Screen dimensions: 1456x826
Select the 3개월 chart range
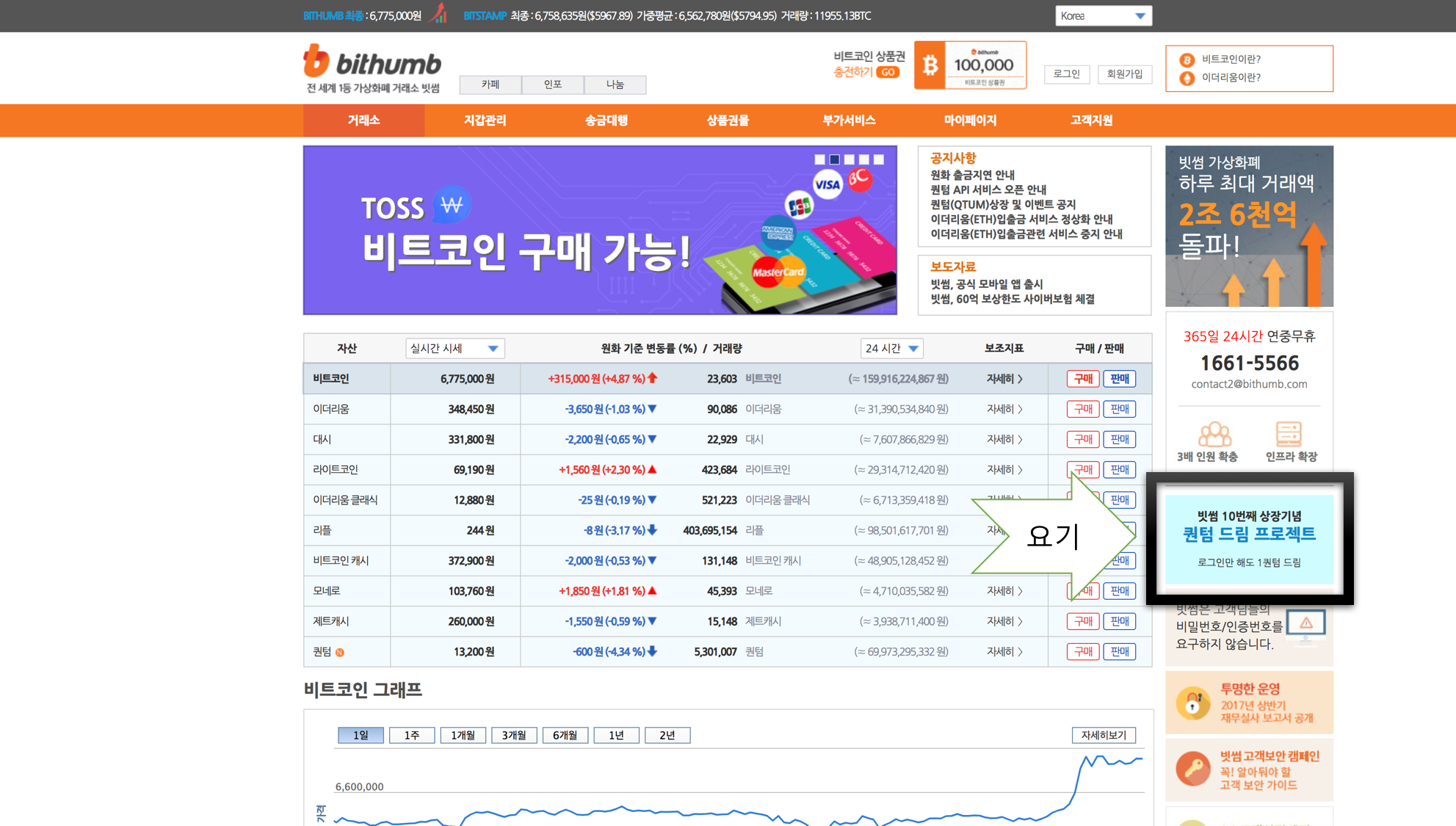click(x=514, y=735)
